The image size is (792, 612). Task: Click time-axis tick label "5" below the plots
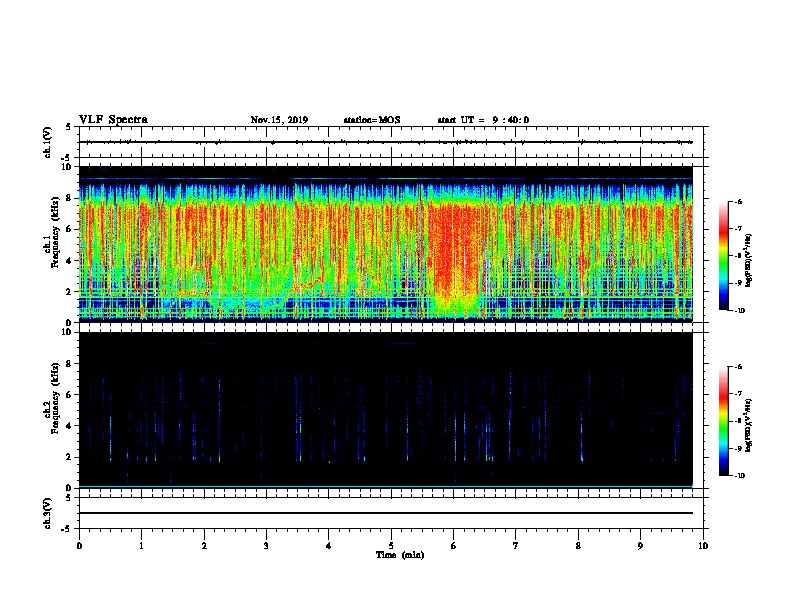click(x=391, y=546)
